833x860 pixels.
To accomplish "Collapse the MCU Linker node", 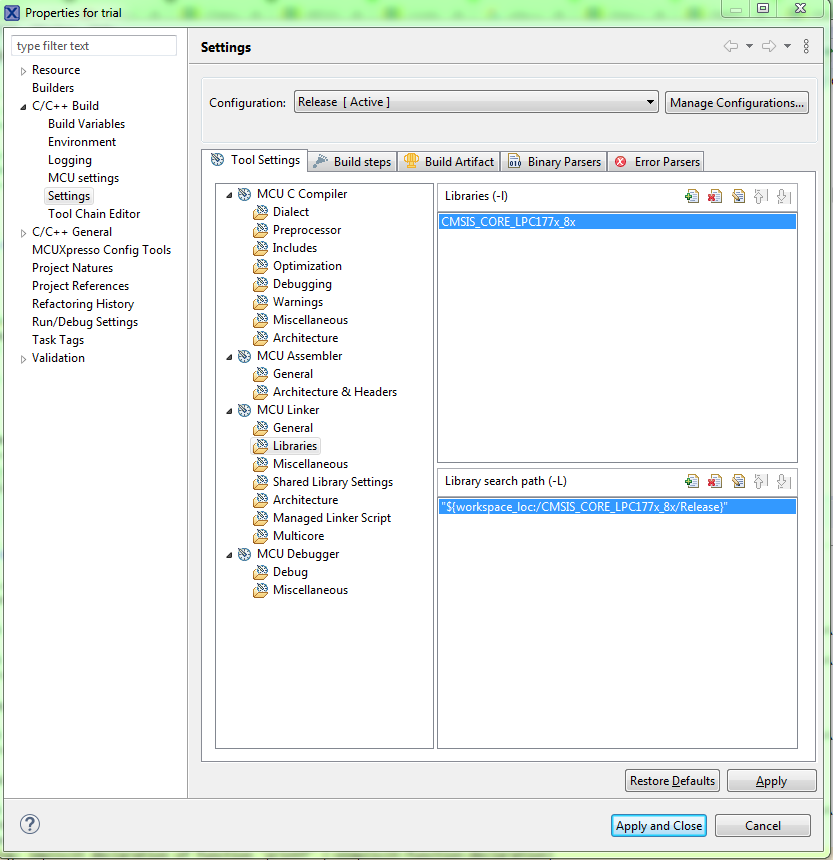I will pos(229,411).
